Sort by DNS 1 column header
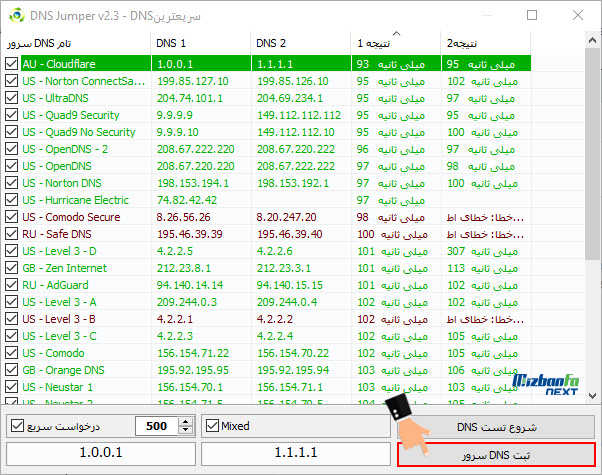This screenshot has width=602, height=475. click(201, 43)
